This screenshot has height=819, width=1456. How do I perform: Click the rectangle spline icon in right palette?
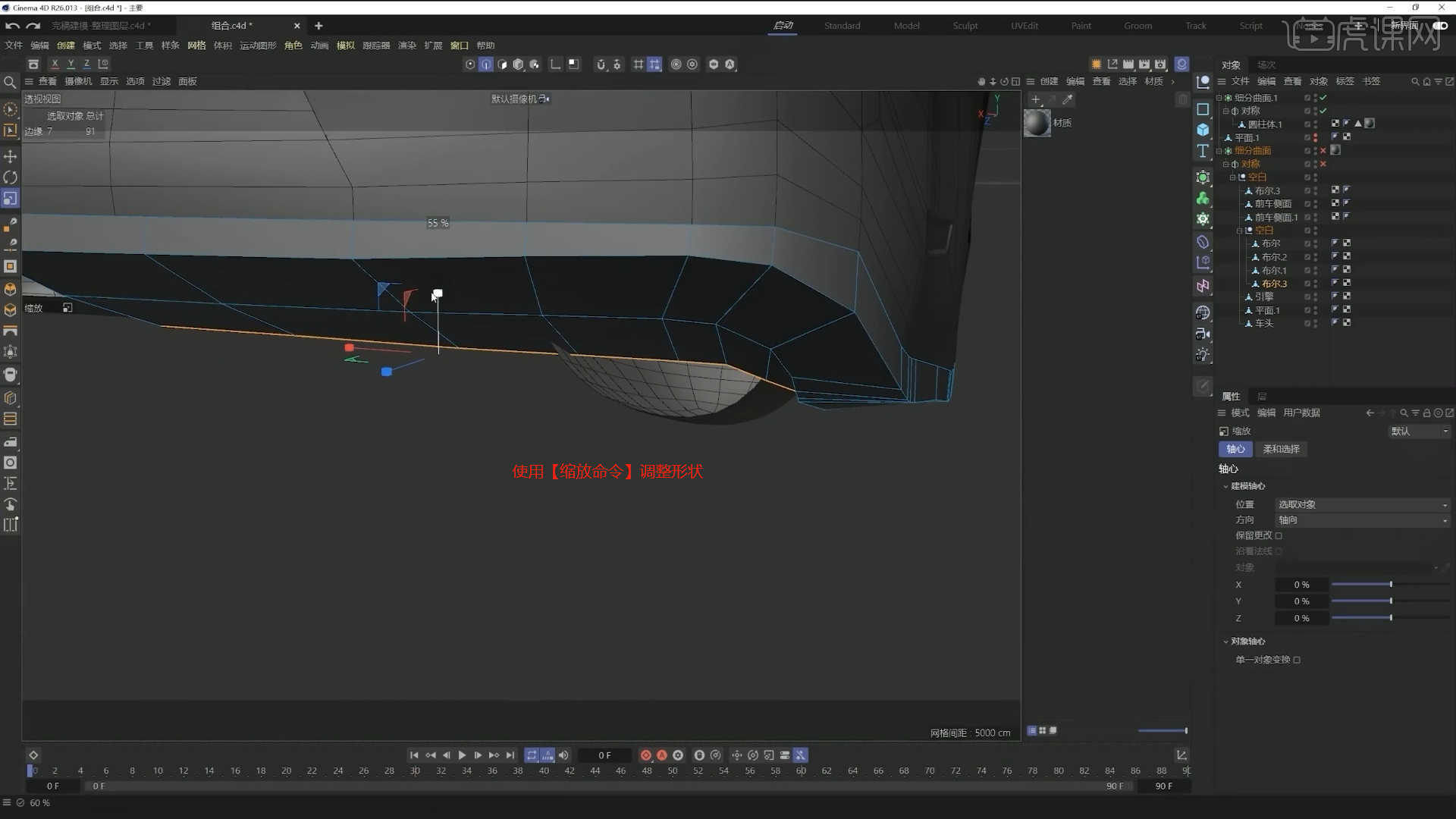(x=1203, y=109)
